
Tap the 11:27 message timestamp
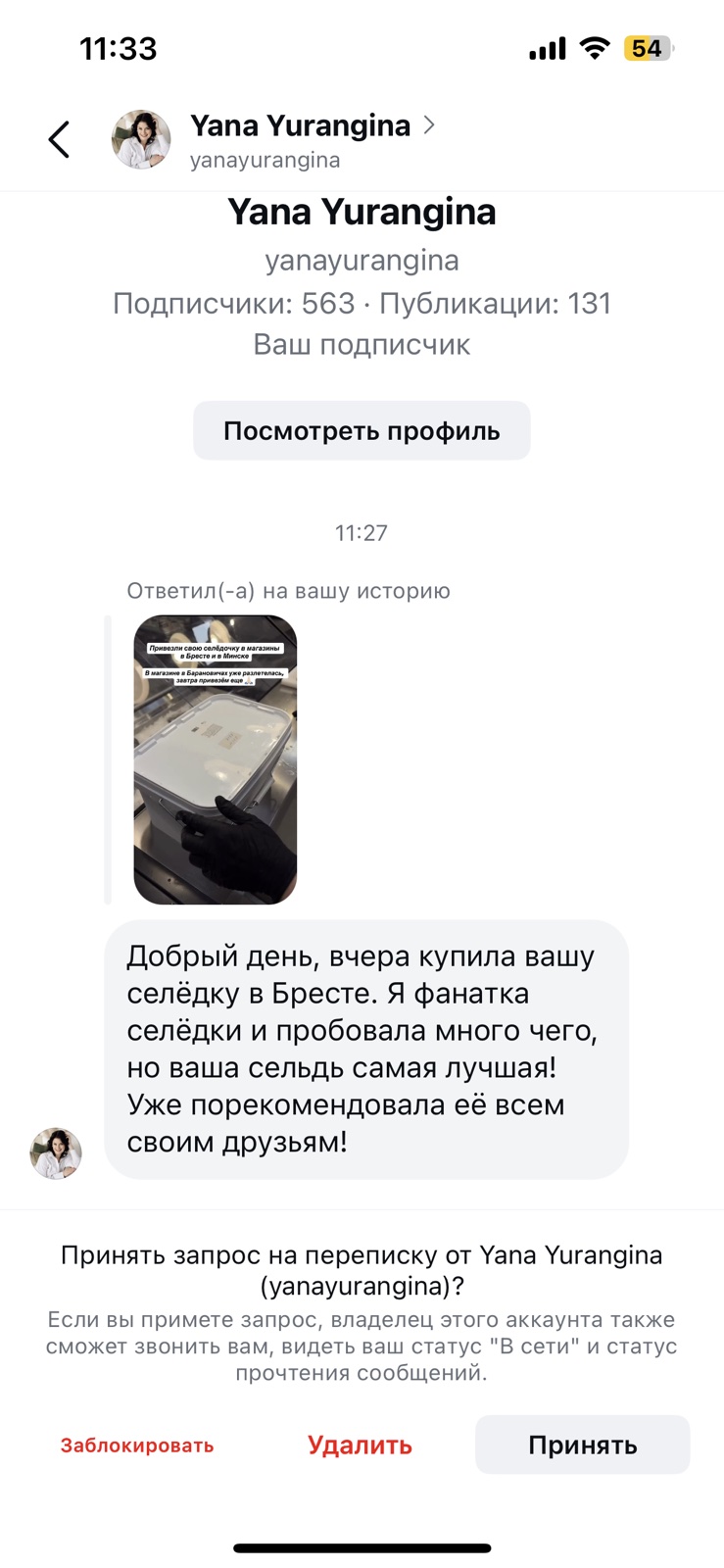pos(362,533)
